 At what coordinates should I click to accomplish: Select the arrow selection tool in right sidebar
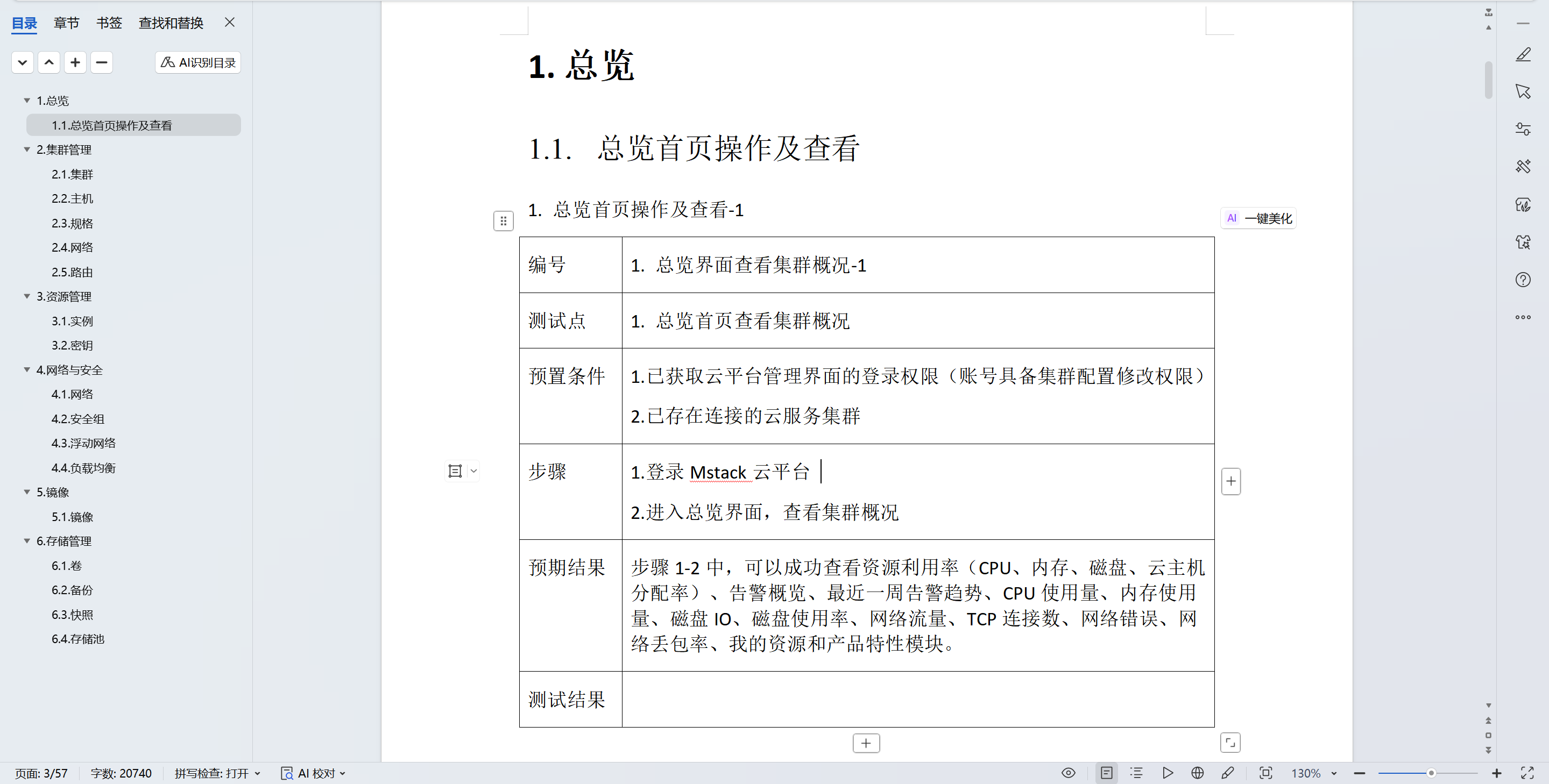tap(1523, 92)
